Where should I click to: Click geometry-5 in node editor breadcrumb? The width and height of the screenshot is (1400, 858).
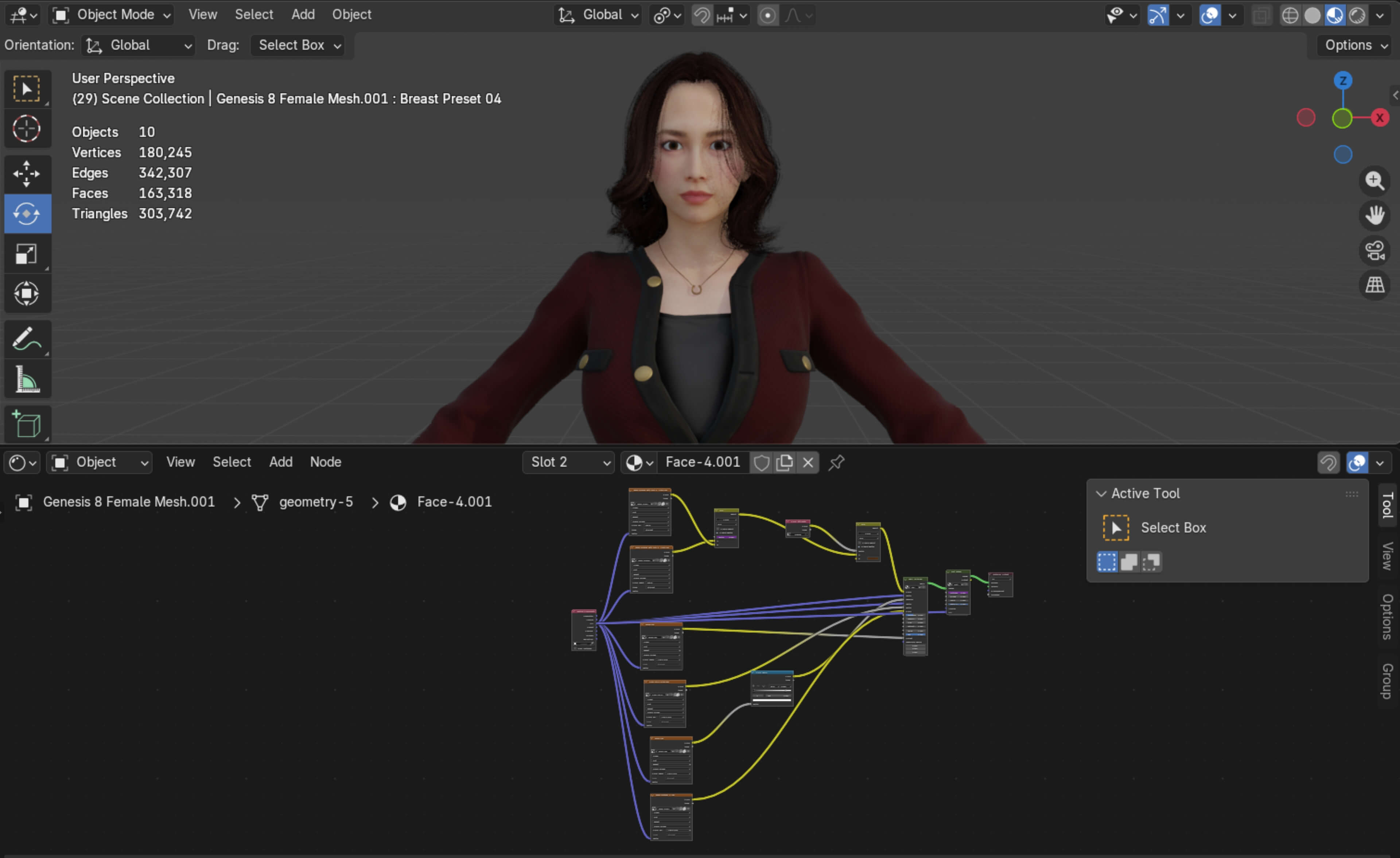click(x=316, y=502)
